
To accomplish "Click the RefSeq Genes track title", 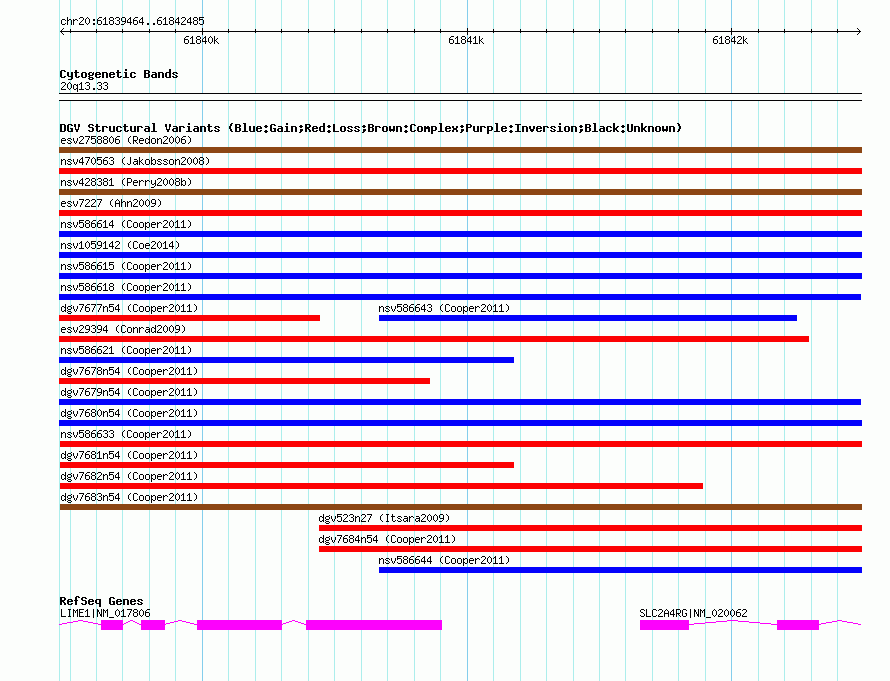I will (101, 601).
